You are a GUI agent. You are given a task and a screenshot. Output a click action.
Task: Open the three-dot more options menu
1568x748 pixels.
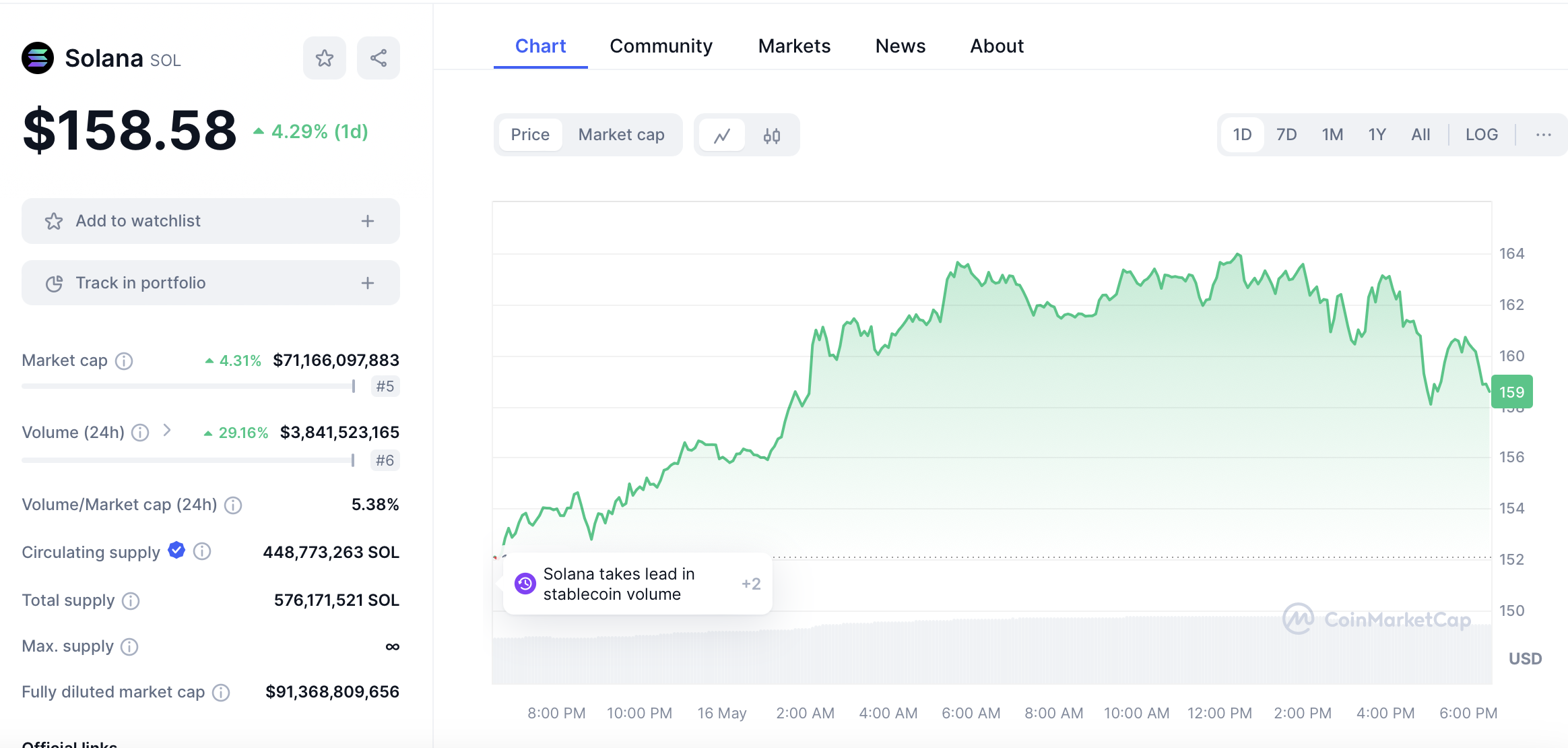point(1543,135)
